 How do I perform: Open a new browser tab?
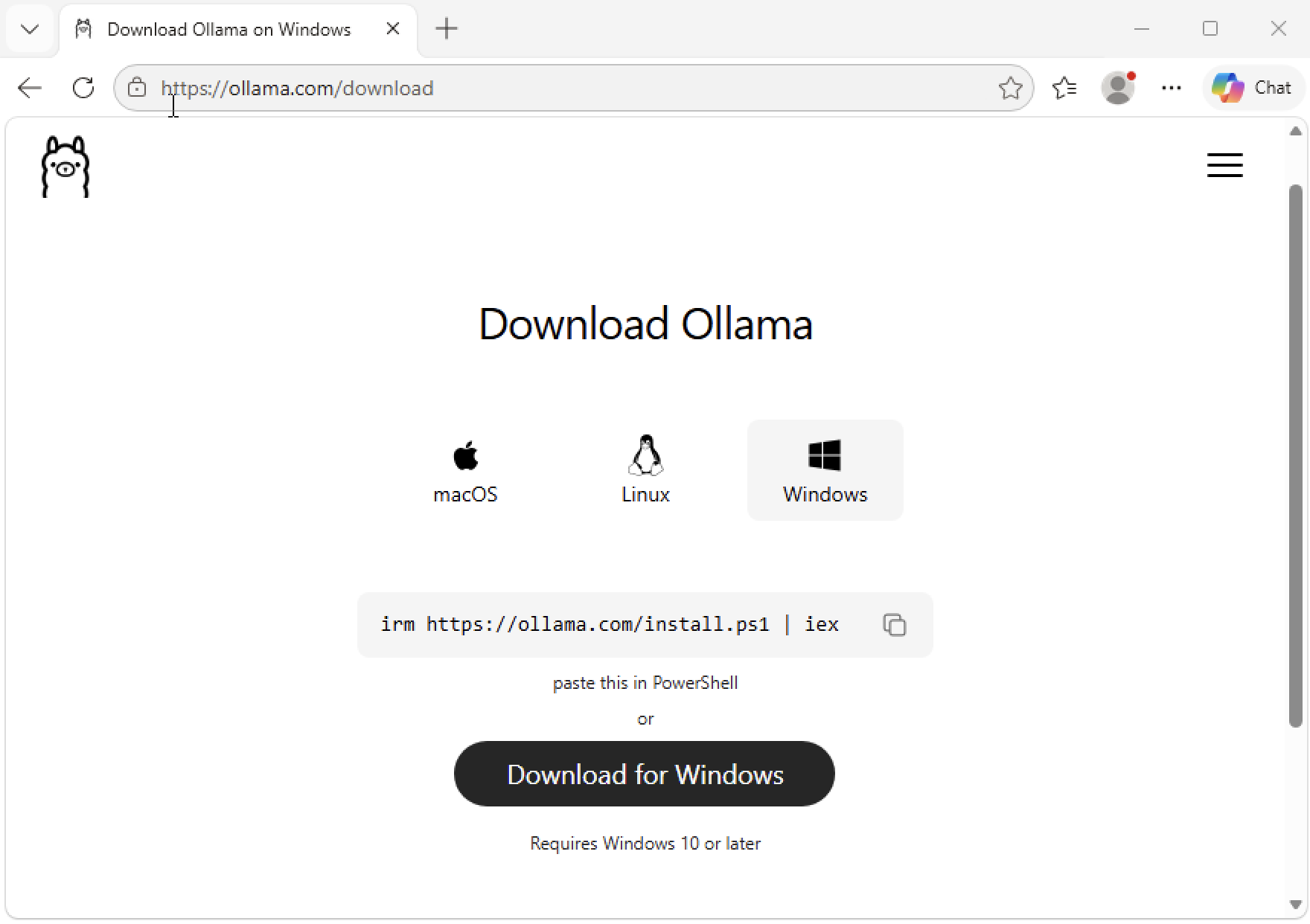coord(447,29)
